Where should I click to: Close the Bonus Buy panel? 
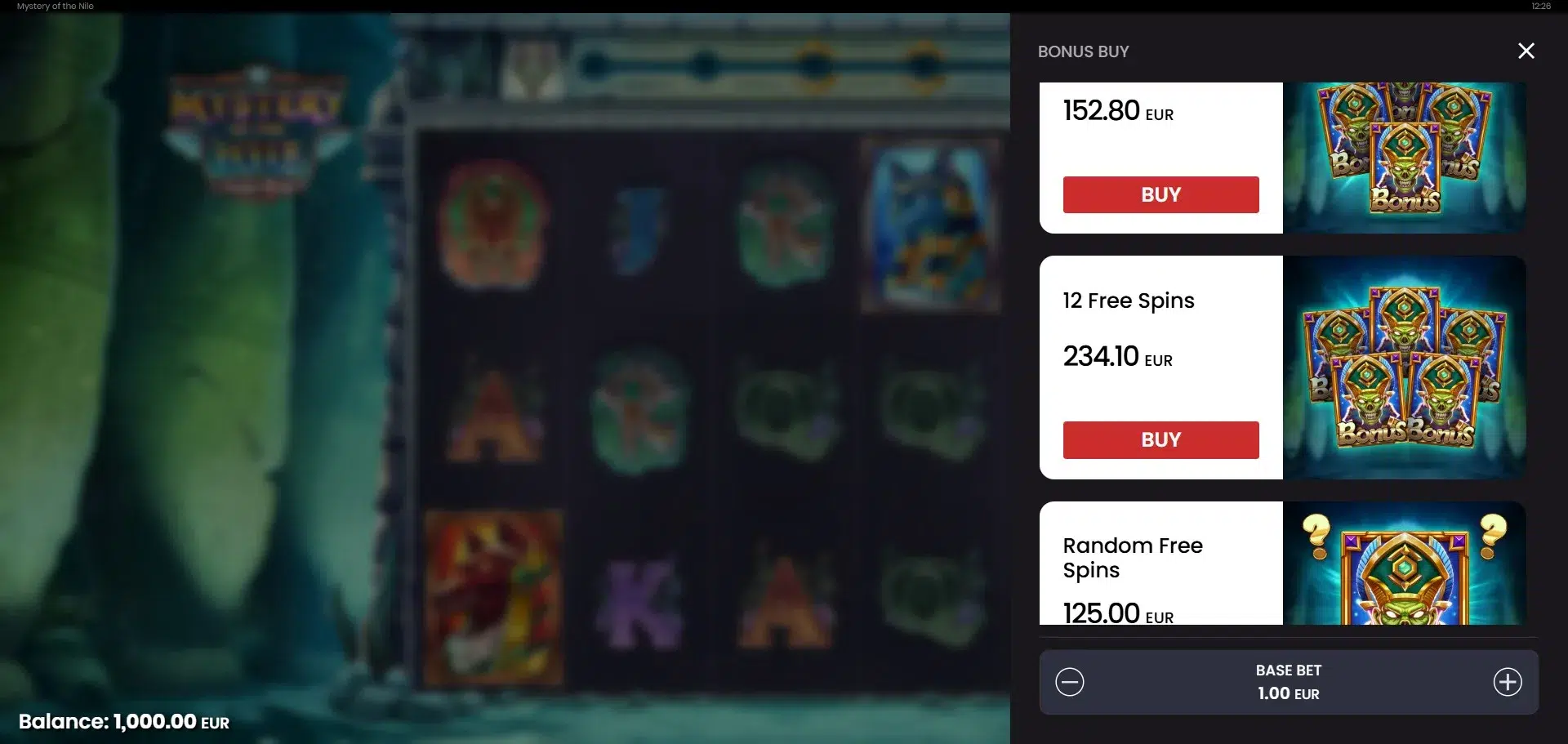1526,51
